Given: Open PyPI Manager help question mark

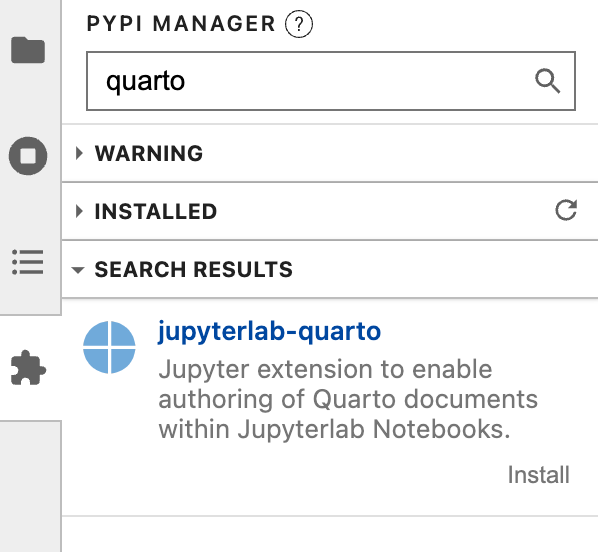Looking at the screenshot, I should 299,24.
